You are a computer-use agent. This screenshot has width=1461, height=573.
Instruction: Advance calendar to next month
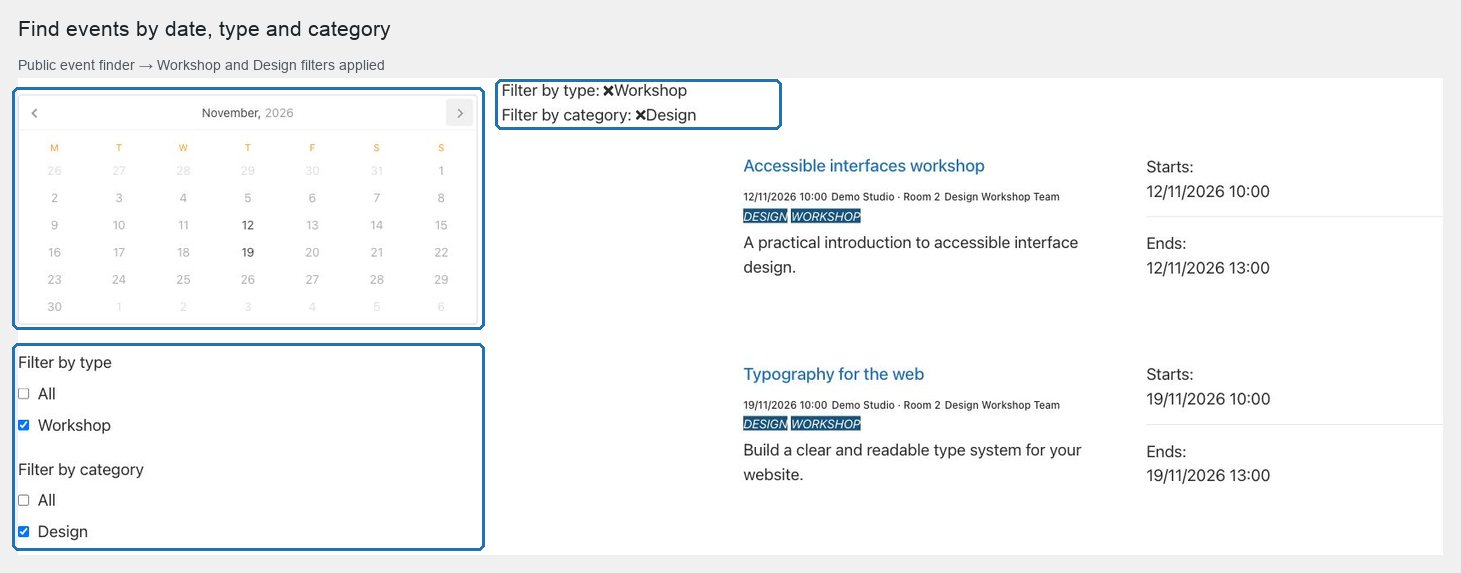pos(459,113)
